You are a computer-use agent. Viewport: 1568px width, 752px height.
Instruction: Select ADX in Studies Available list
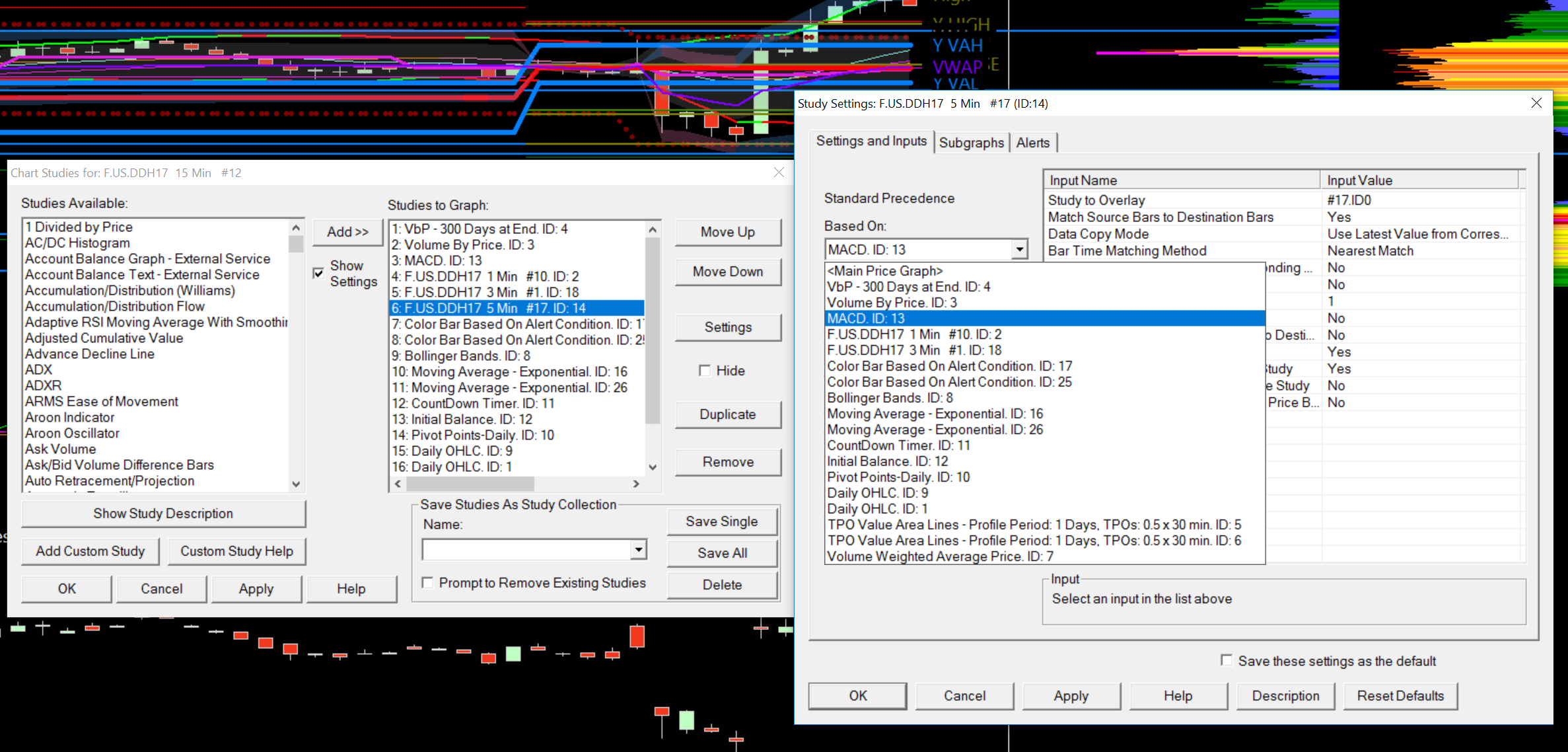coord(39,370)
